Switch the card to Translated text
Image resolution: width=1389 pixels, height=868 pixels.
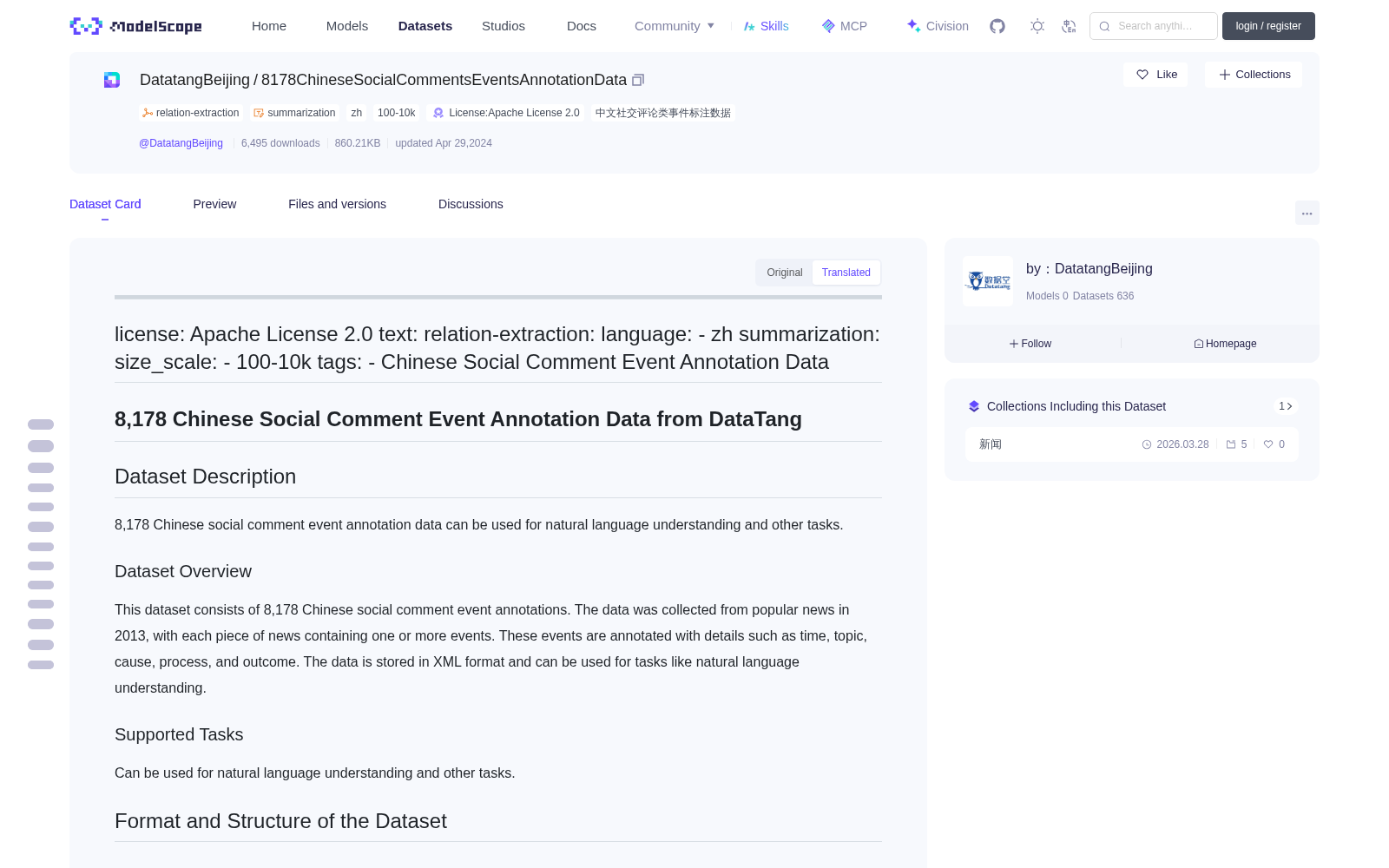click(846, 273)
